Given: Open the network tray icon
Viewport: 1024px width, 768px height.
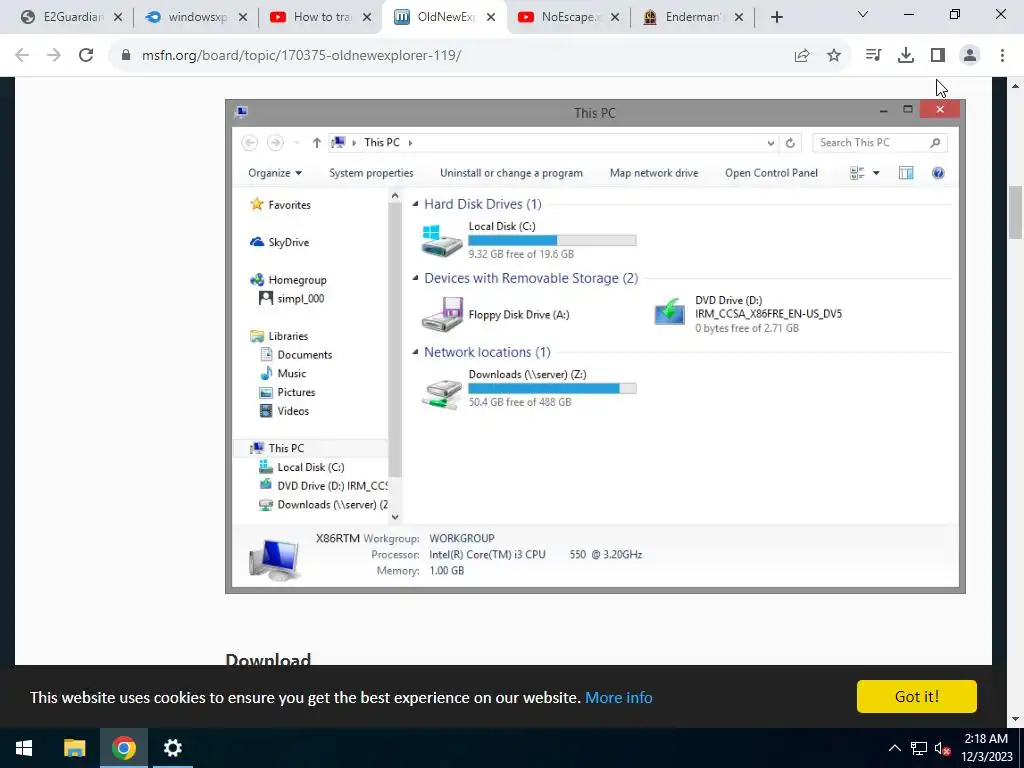Looking at the screenshot, I should pyautogui.click(x=919, y=748).
